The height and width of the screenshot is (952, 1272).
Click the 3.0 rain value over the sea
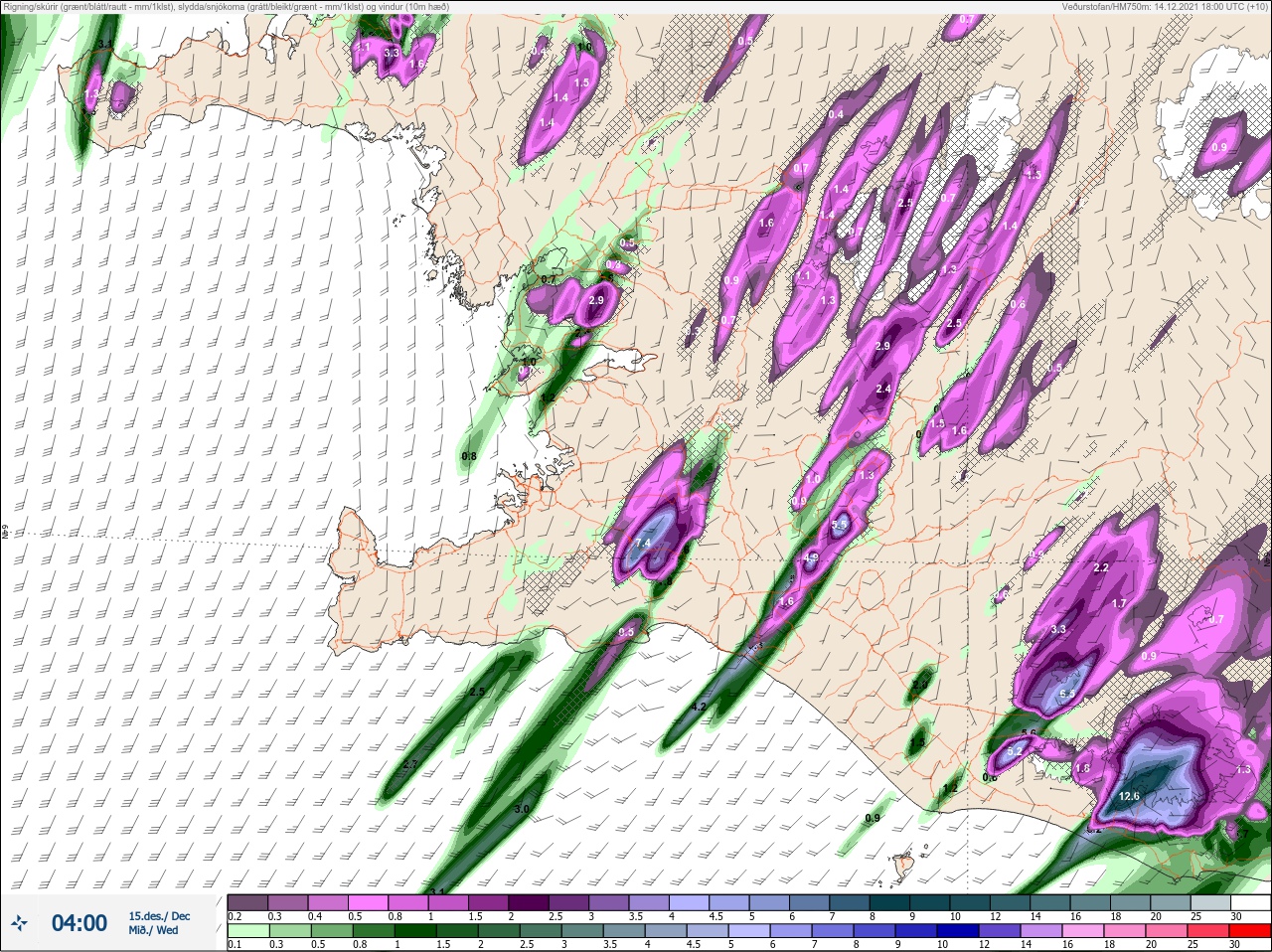(x=522, y=809)
